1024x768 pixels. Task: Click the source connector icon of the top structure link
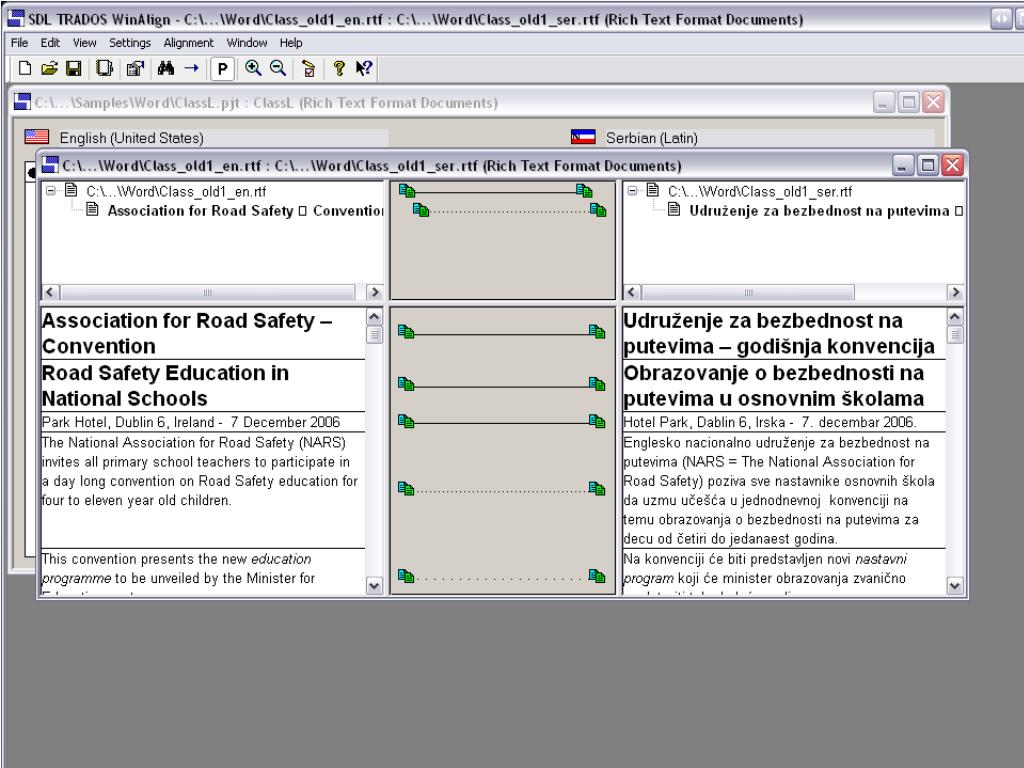coord(407,191)
